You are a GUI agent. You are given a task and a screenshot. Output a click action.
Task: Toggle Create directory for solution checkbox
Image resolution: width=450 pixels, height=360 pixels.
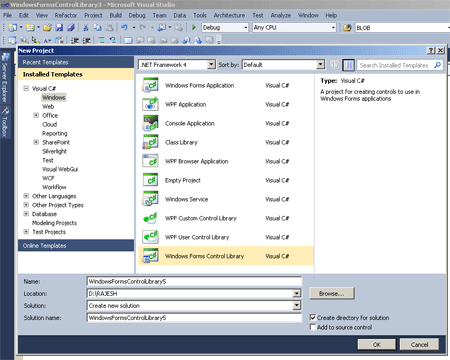(313, 317)
